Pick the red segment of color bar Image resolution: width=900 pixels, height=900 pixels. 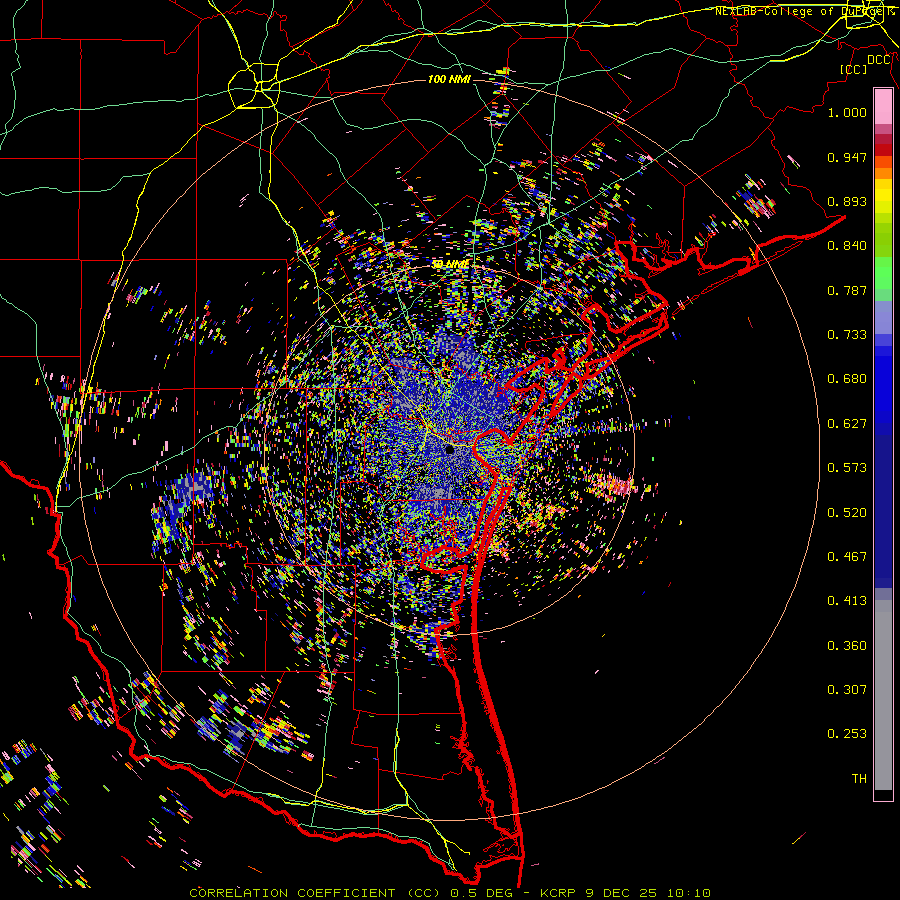pos(883,150)
